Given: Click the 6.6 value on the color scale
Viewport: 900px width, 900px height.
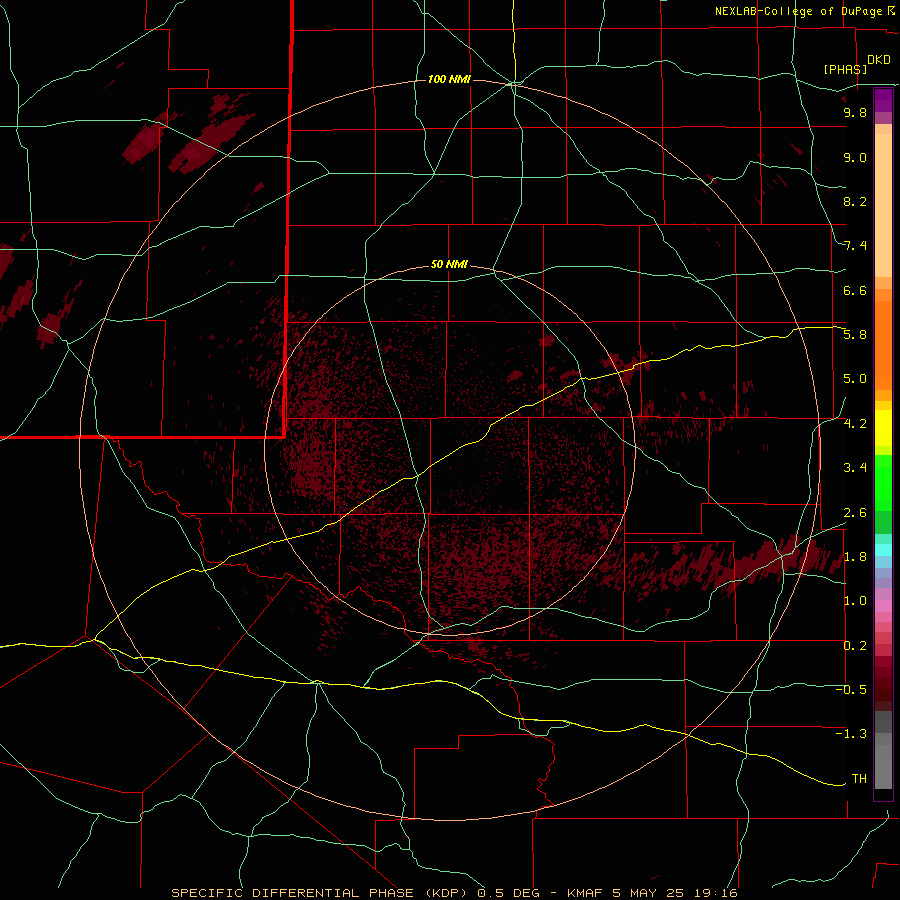Looking at the screenshot, I should 855,290.
